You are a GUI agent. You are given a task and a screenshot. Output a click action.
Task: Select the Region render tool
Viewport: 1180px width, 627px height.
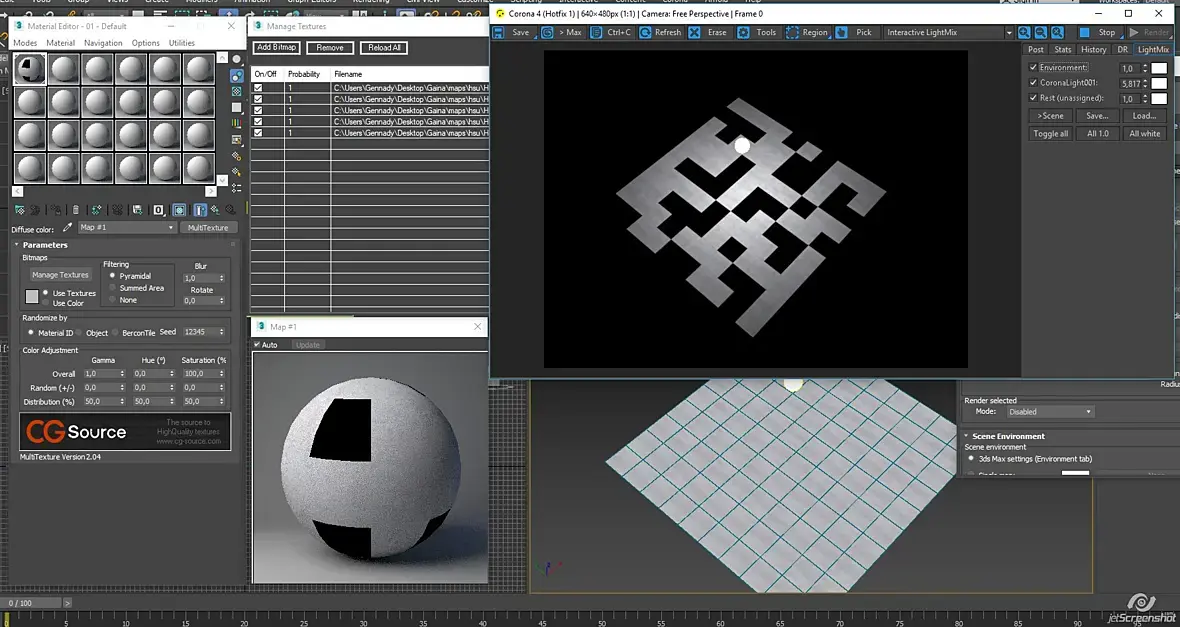click(792, 32)
